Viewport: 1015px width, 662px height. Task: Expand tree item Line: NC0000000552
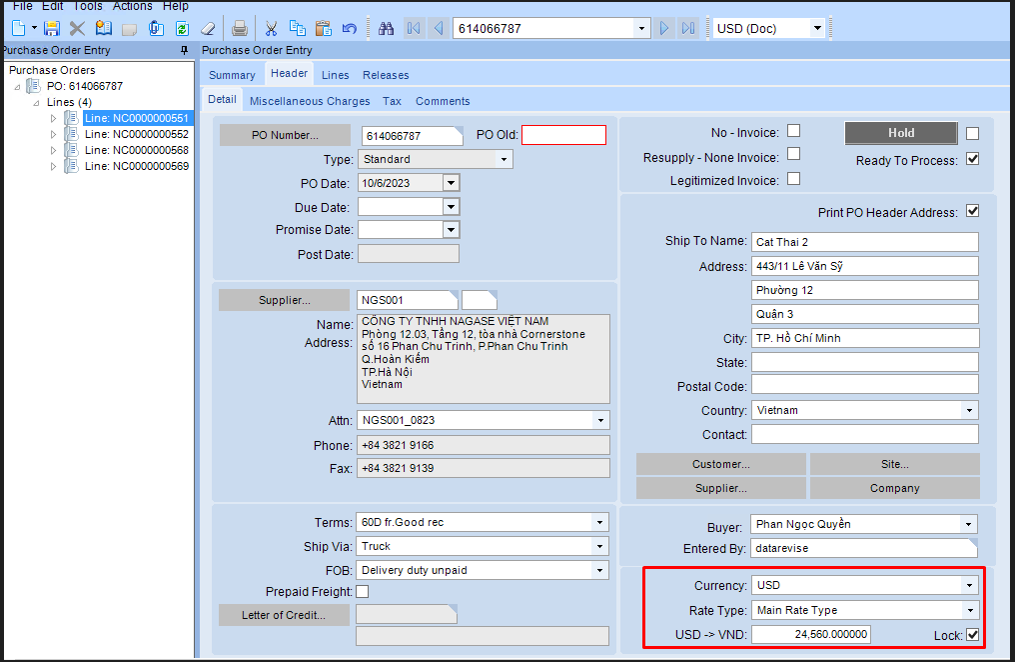54,134
